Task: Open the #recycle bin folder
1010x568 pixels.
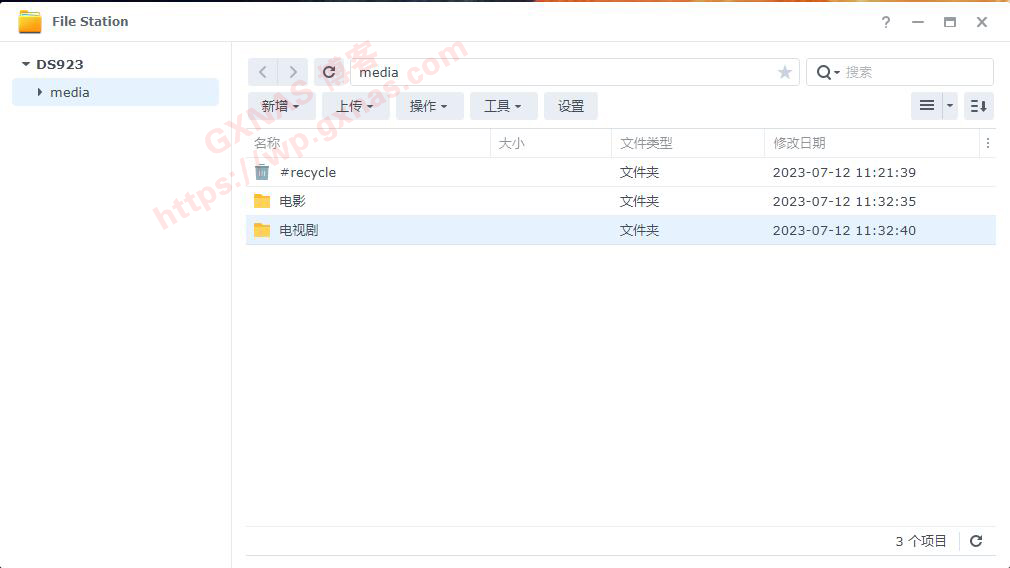Action: 308,172
